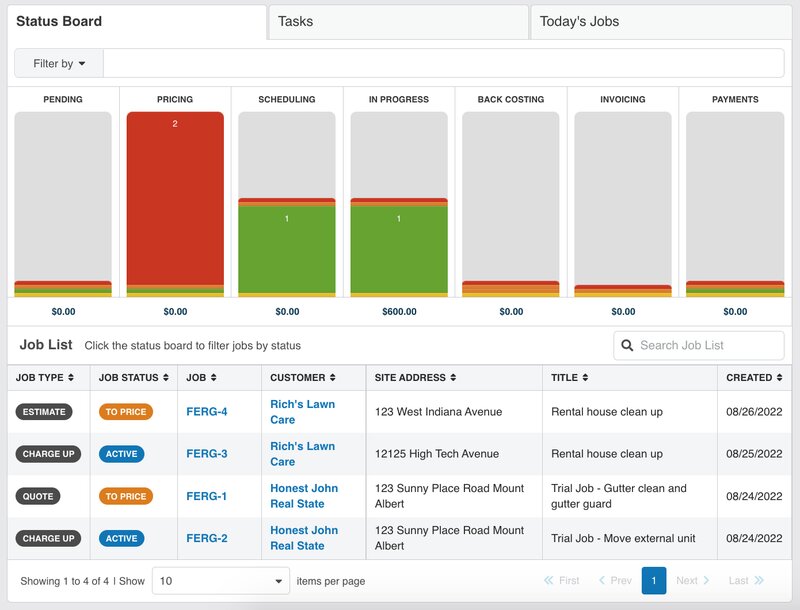The height and width of the screenshot is (610, 800).
Task: Open the Today's Jobs tab
Action: pos(661,21)
